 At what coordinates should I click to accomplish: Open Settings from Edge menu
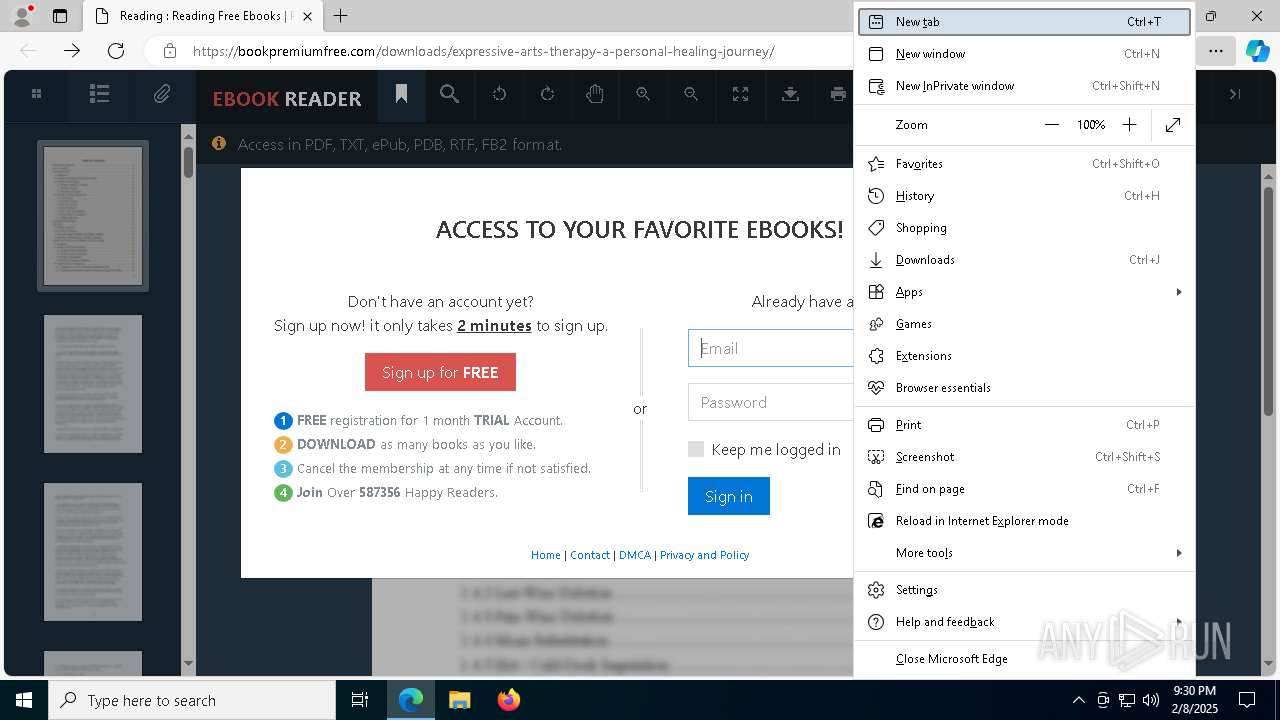tap(1024, 590)
